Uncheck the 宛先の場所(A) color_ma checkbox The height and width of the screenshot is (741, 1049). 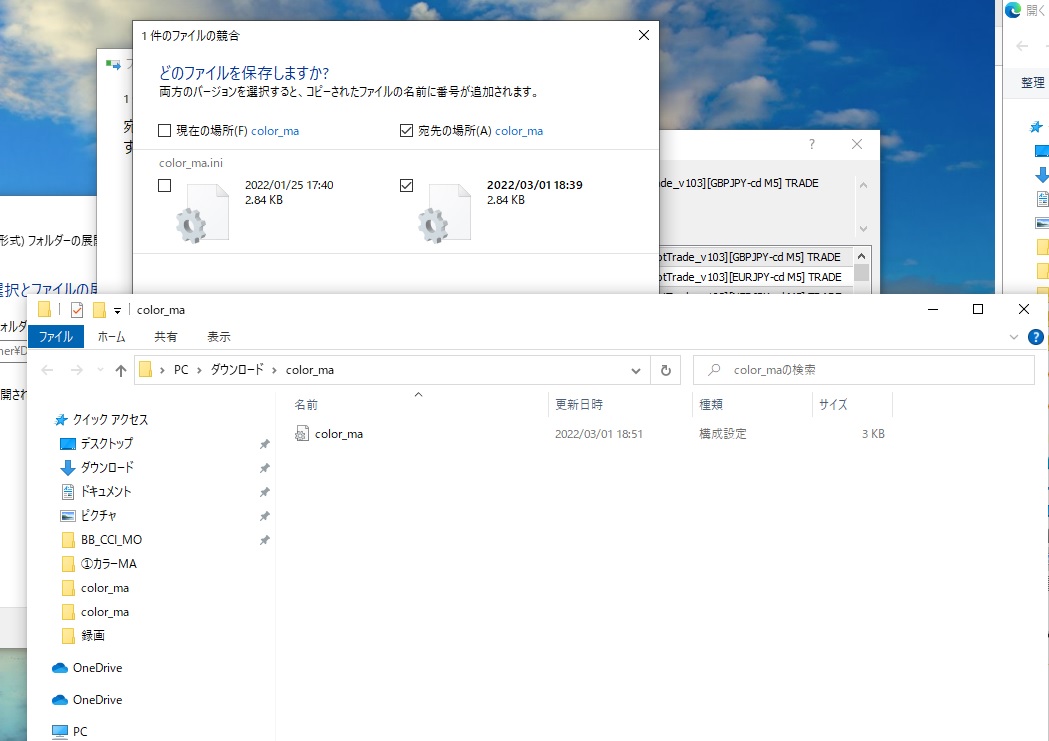406,131
